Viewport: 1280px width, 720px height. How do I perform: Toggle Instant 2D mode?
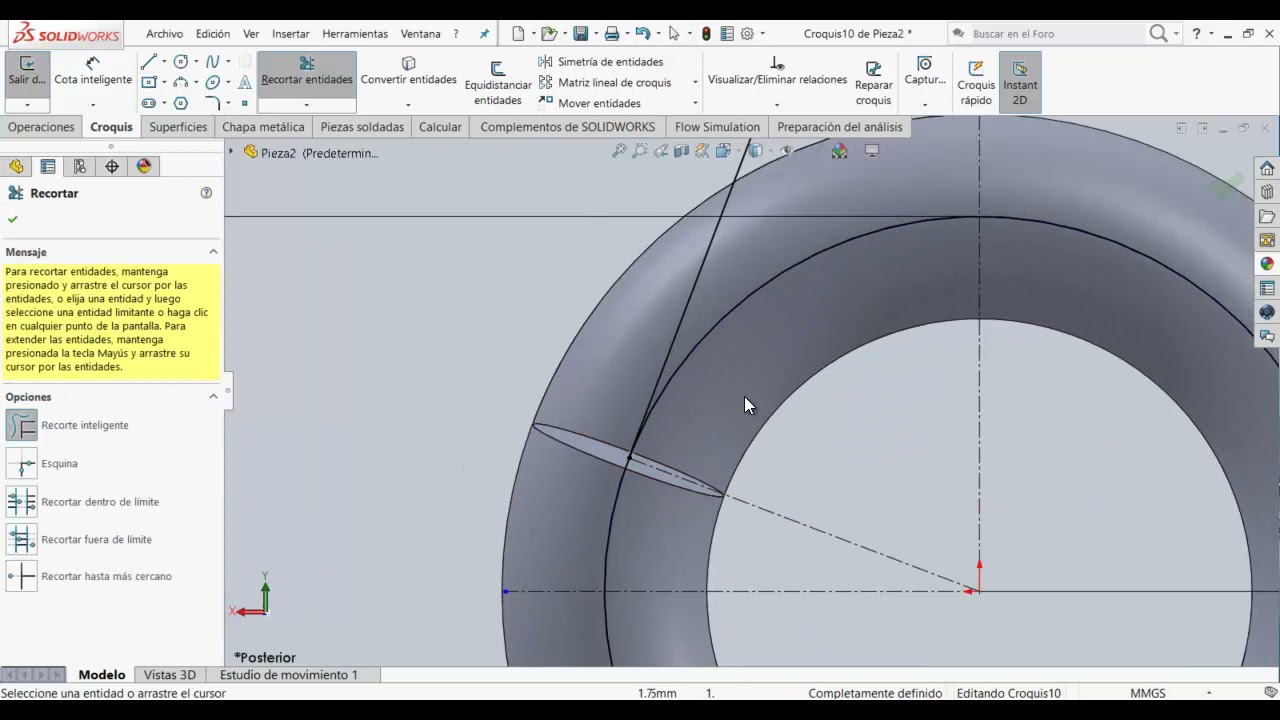pyautogui.click(x=1020, y=81)
